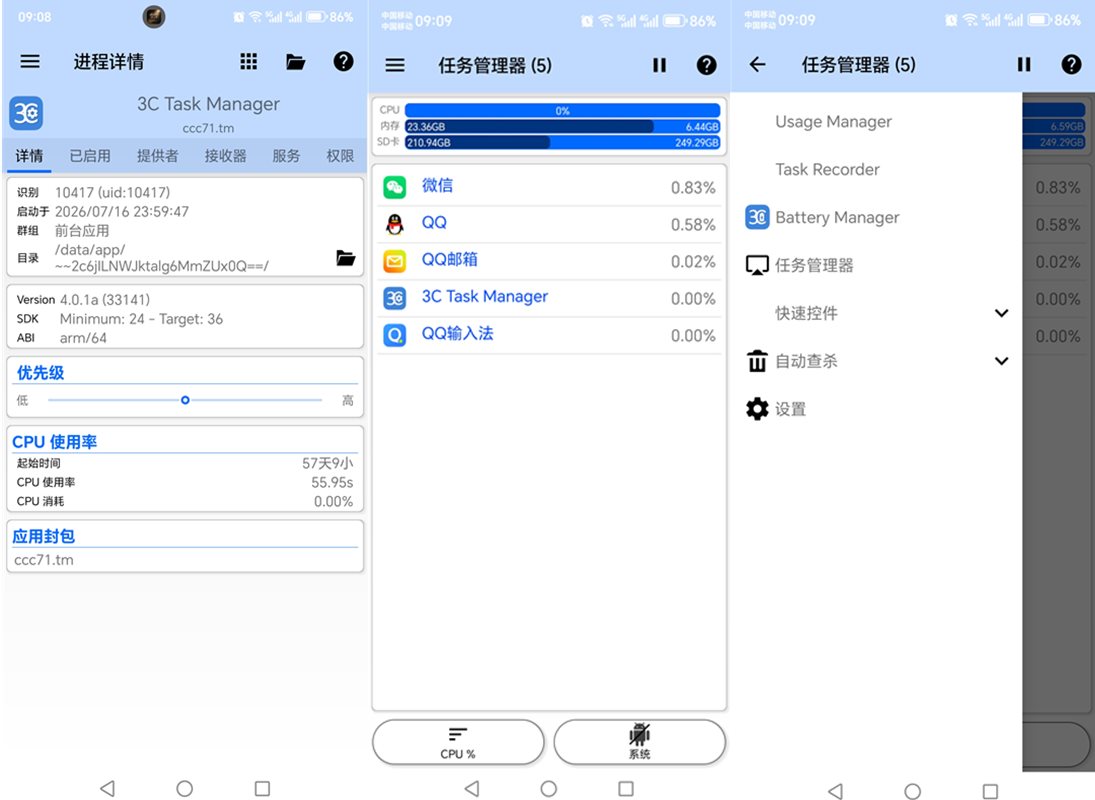
Task: Switch to 已启用 tab
Action: (x=90, y=156)
